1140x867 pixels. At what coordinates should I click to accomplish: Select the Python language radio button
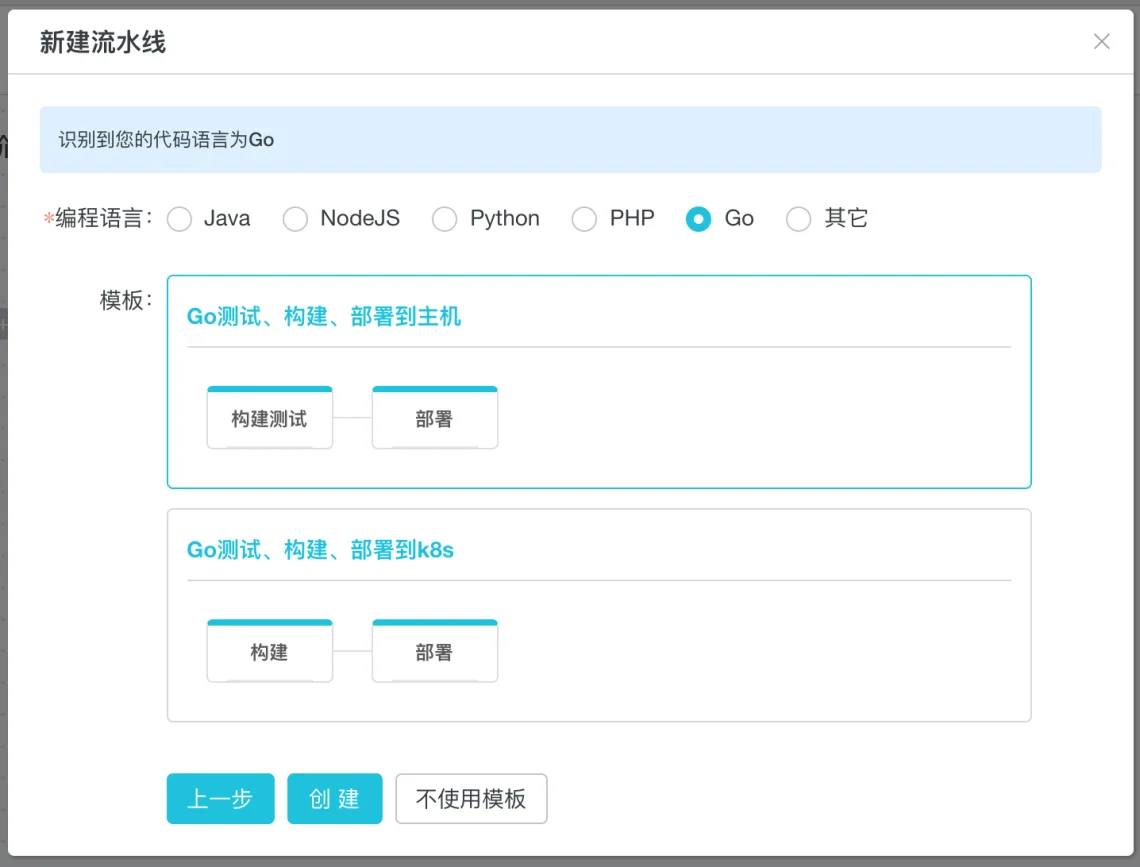444,219
